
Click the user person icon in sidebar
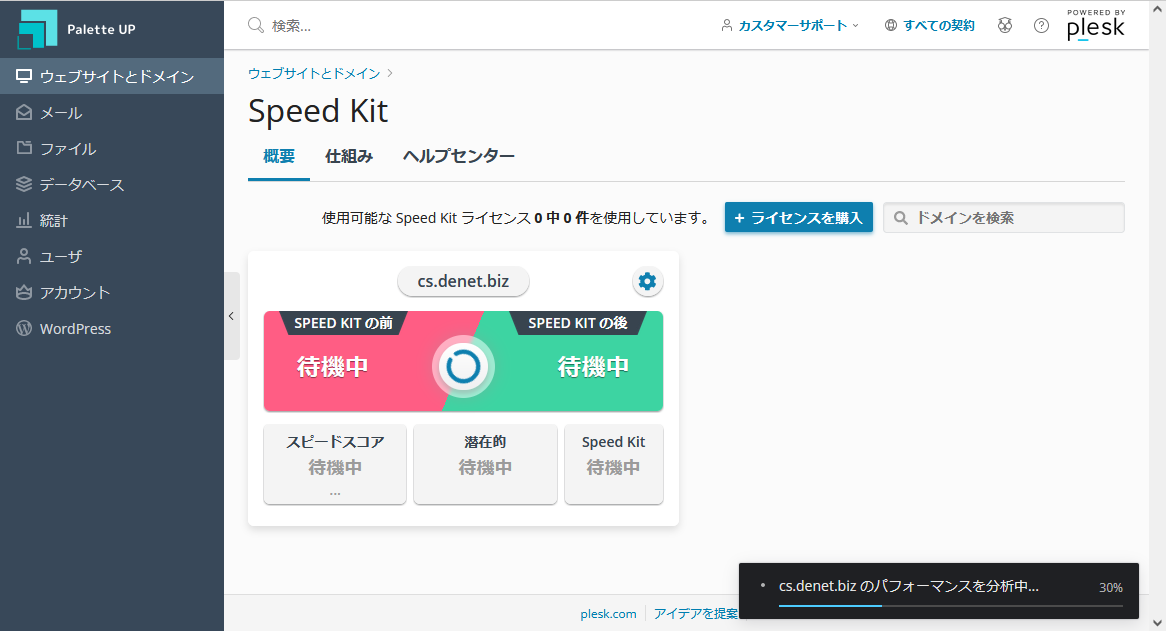[x=24, y=256]
